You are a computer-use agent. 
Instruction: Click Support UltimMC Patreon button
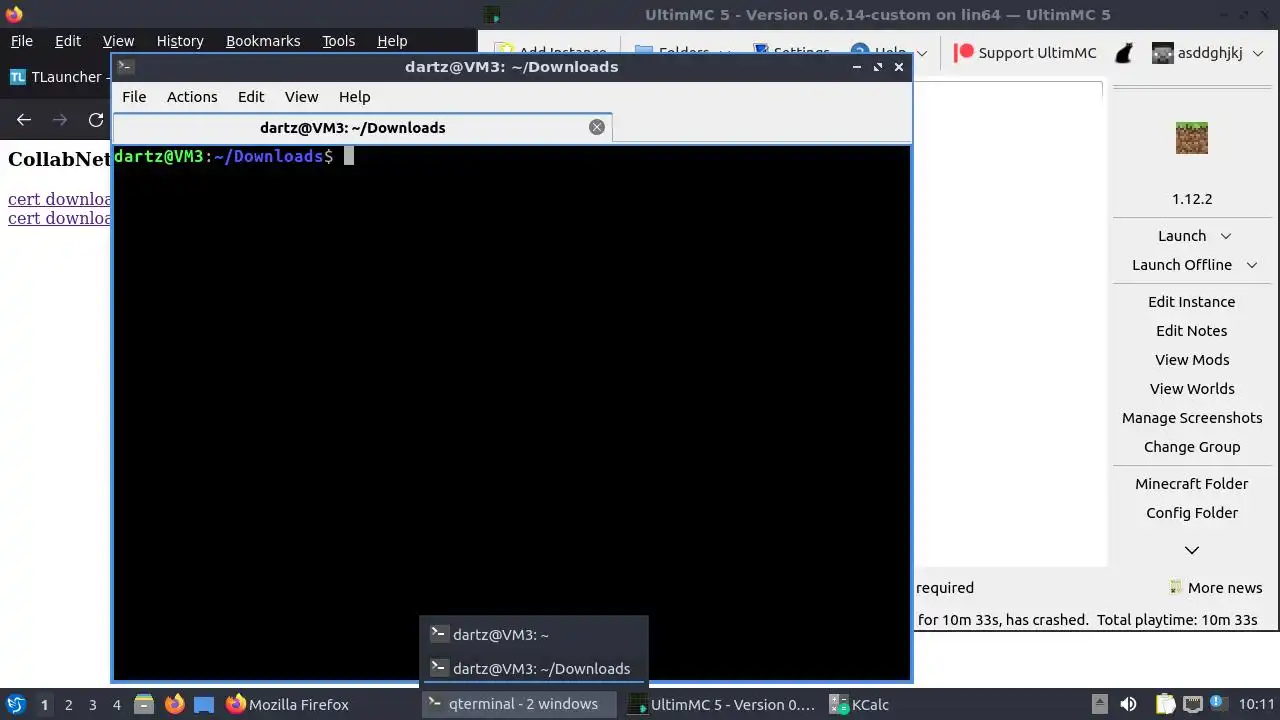(x=1025, y=53)
